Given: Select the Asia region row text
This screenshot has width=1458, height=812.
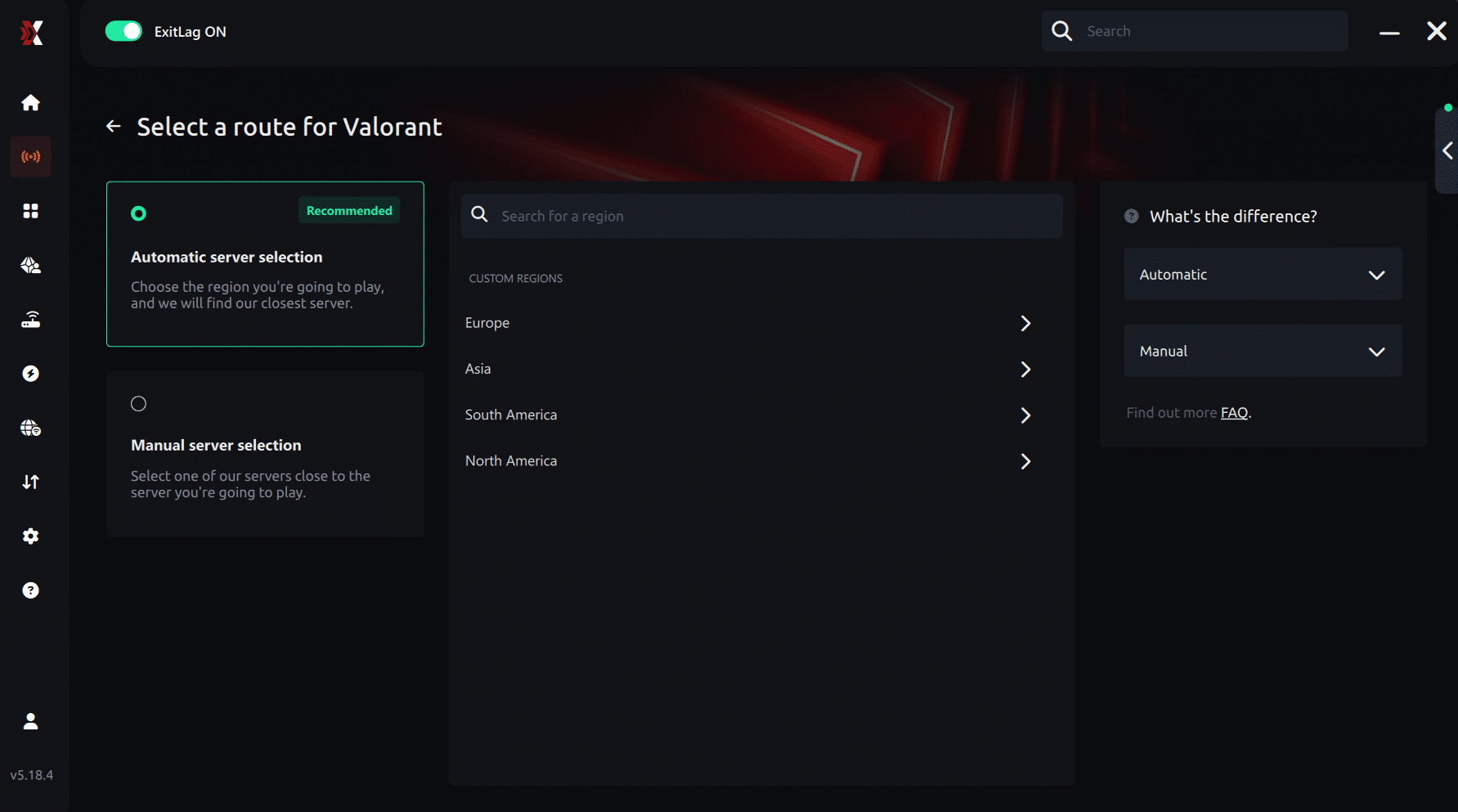Looking at the screenshot, I should coord(478,369).
